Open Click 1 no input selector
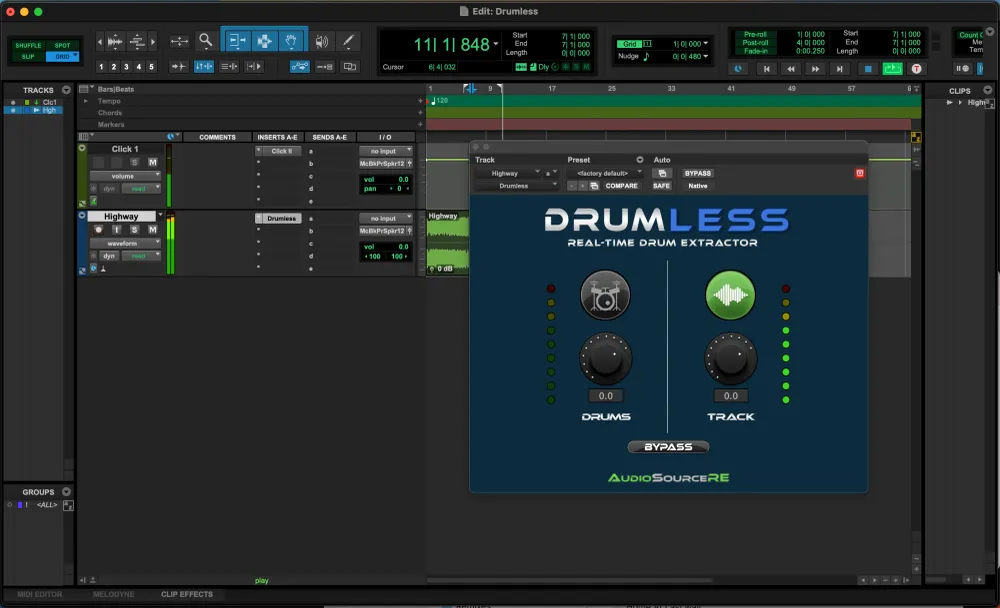 pyautogui.click(x=385, y=151)
